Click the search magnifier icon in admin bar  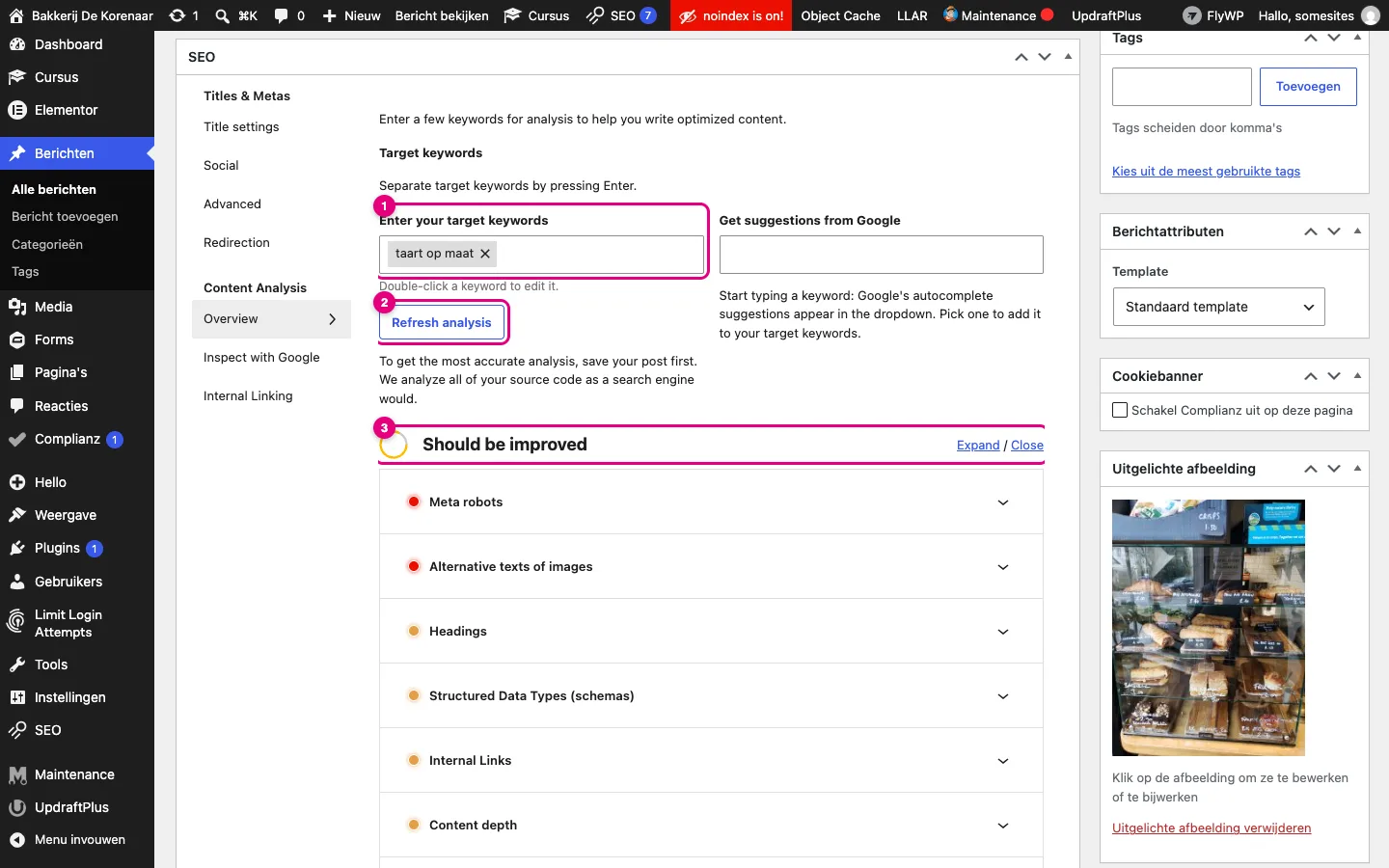pos(222,15)
